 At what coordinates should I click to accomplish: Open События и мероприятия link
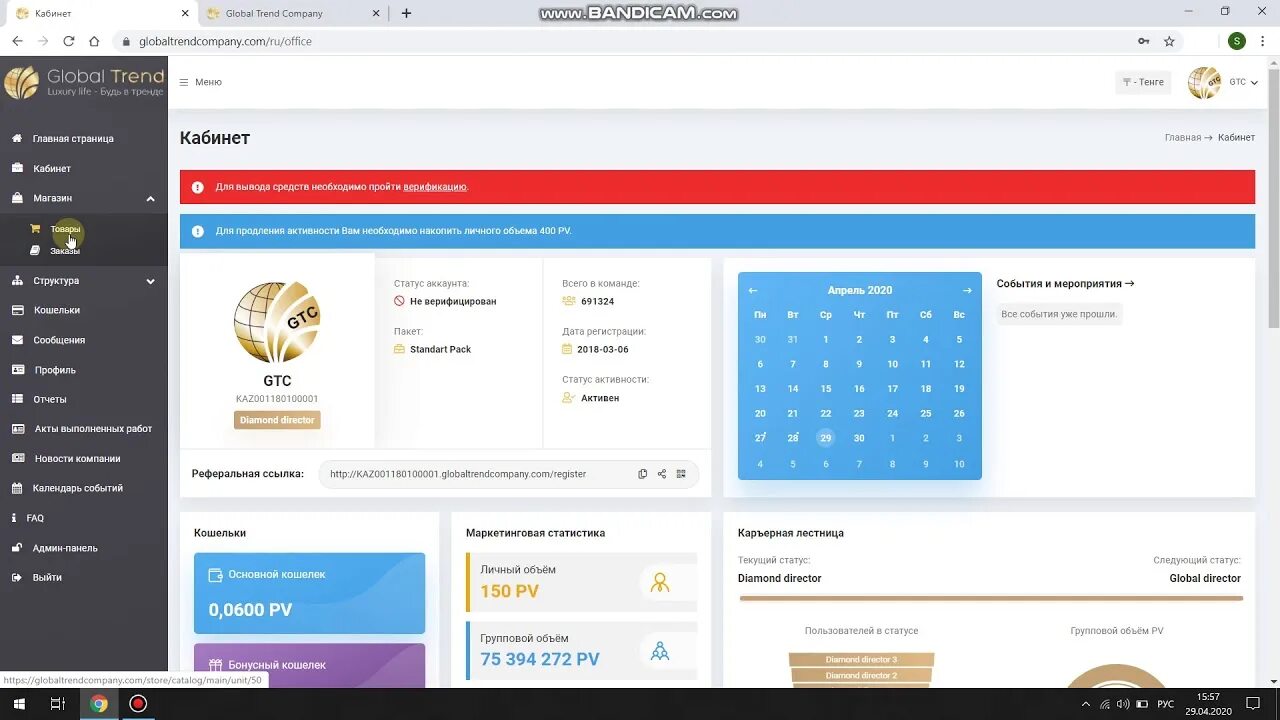[1065, 284]
